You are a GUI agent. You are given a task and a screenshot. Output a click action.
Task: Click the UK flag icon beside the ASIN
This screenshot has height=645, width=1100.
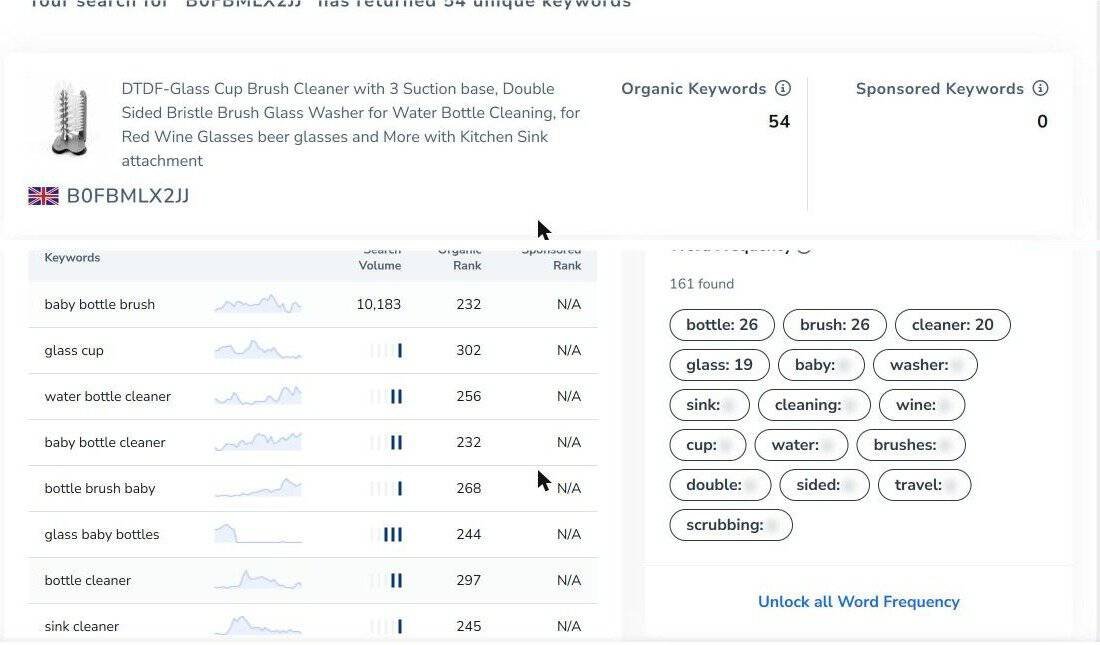[43, 196]
